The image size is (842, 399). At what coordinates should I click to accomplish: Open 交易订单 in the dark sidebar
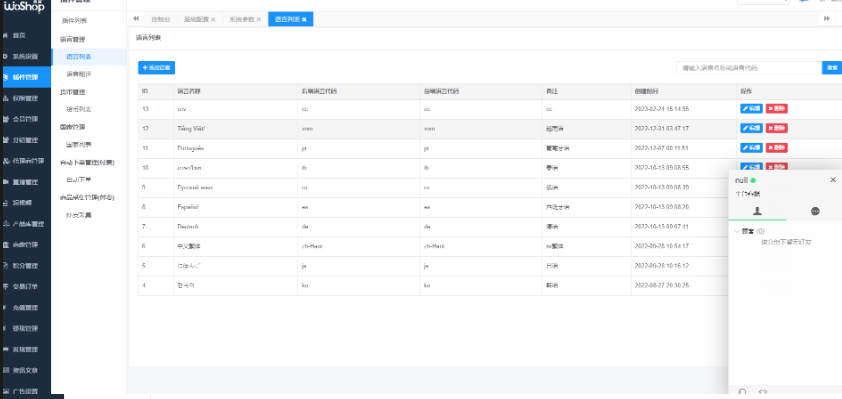click(x=25, y=286)
